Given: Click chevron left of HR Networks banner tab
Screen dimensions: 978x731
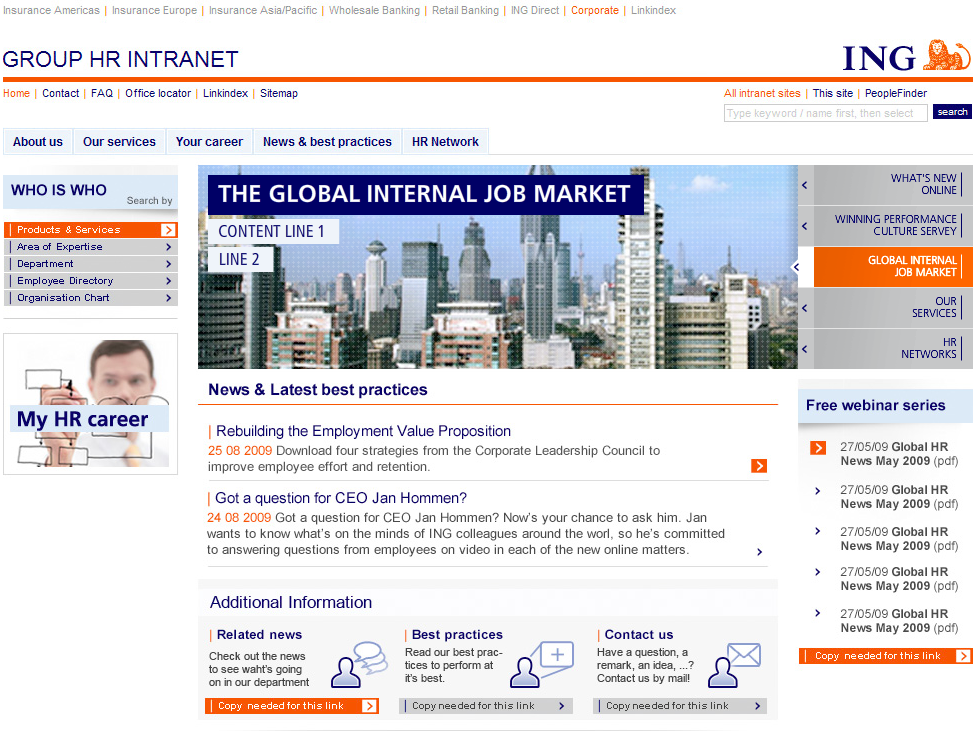Looking at the screenshot, I should pyautogui.click(x=805, y=349).
